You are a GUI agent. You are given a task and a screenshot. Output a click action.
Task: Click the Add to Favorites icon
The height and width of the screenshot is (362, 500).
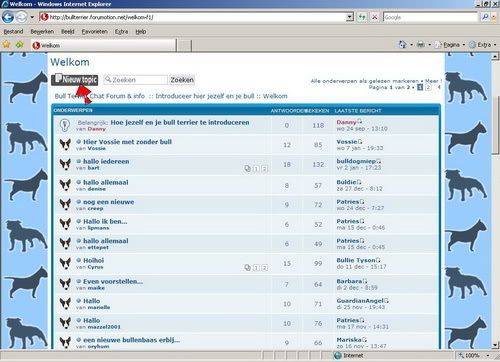[x=20, y=44]
